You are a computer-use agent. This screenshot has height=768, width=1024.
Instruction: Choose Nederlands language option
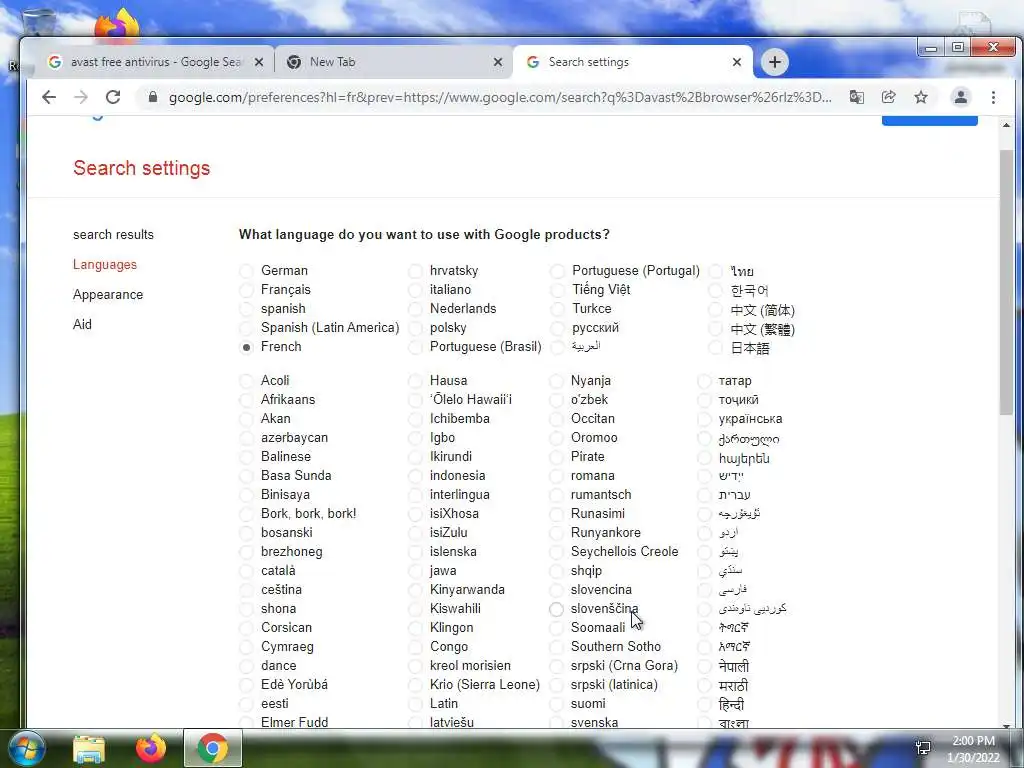(x=415, y=309)
